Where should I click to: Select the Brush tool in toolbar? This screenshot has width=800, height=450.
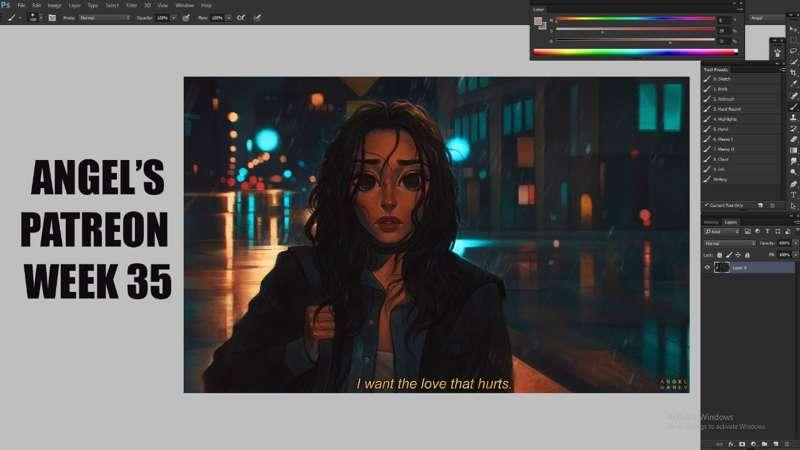pos(793,107)
